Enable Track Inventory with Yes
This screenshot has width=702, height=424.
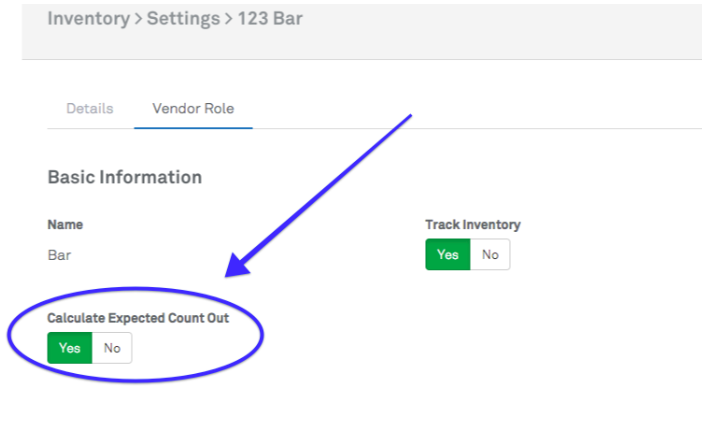448,255
